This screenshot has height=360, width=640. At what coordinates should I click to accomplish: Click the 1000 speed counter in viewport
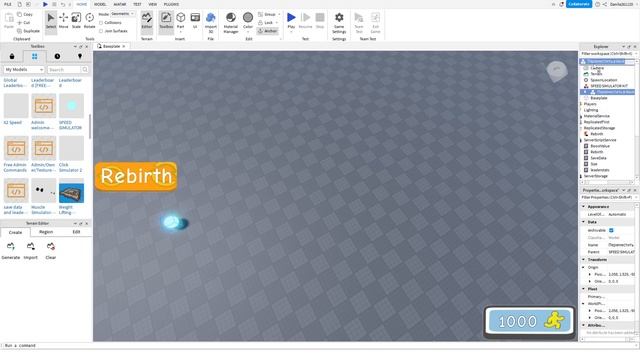click(529, 322)
